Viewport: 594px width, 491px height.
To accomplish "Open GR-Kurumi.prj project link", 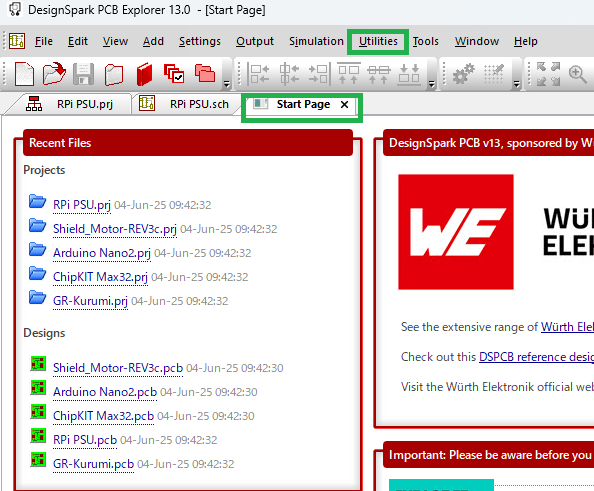I will click(x=90, y=301).
